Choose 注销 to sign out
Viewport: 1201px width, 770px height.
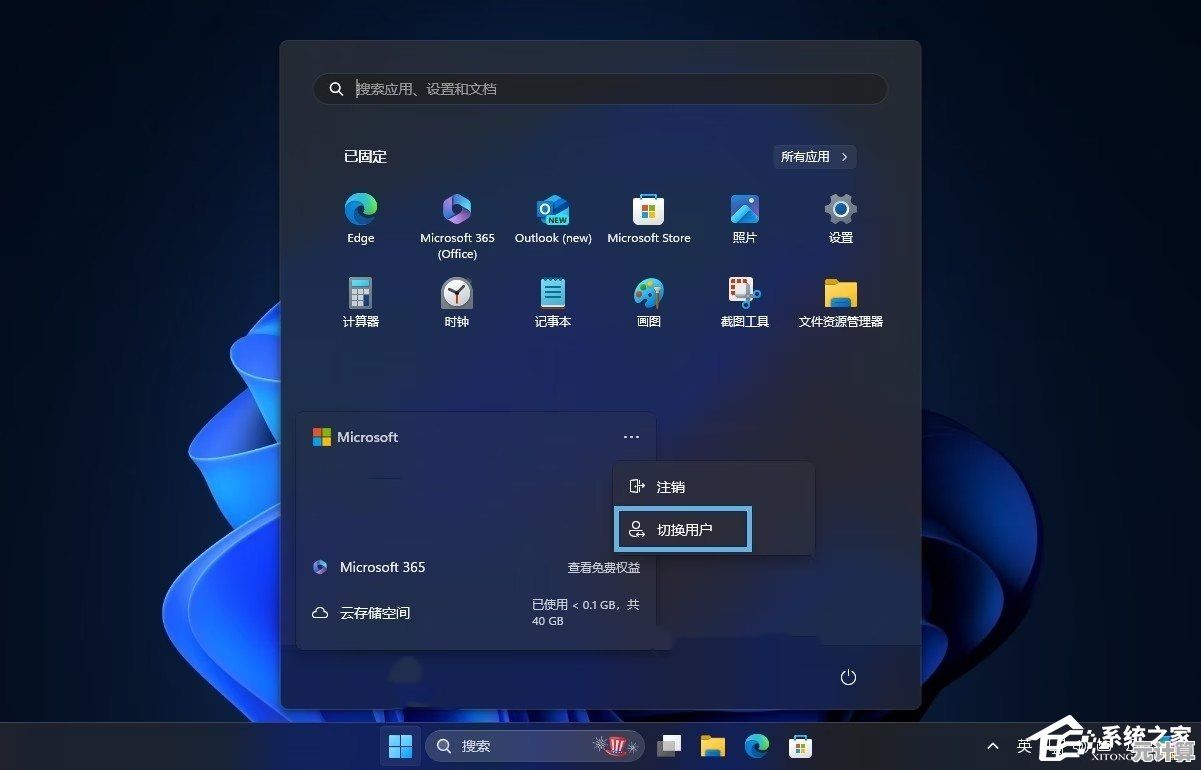click(670, 487)
